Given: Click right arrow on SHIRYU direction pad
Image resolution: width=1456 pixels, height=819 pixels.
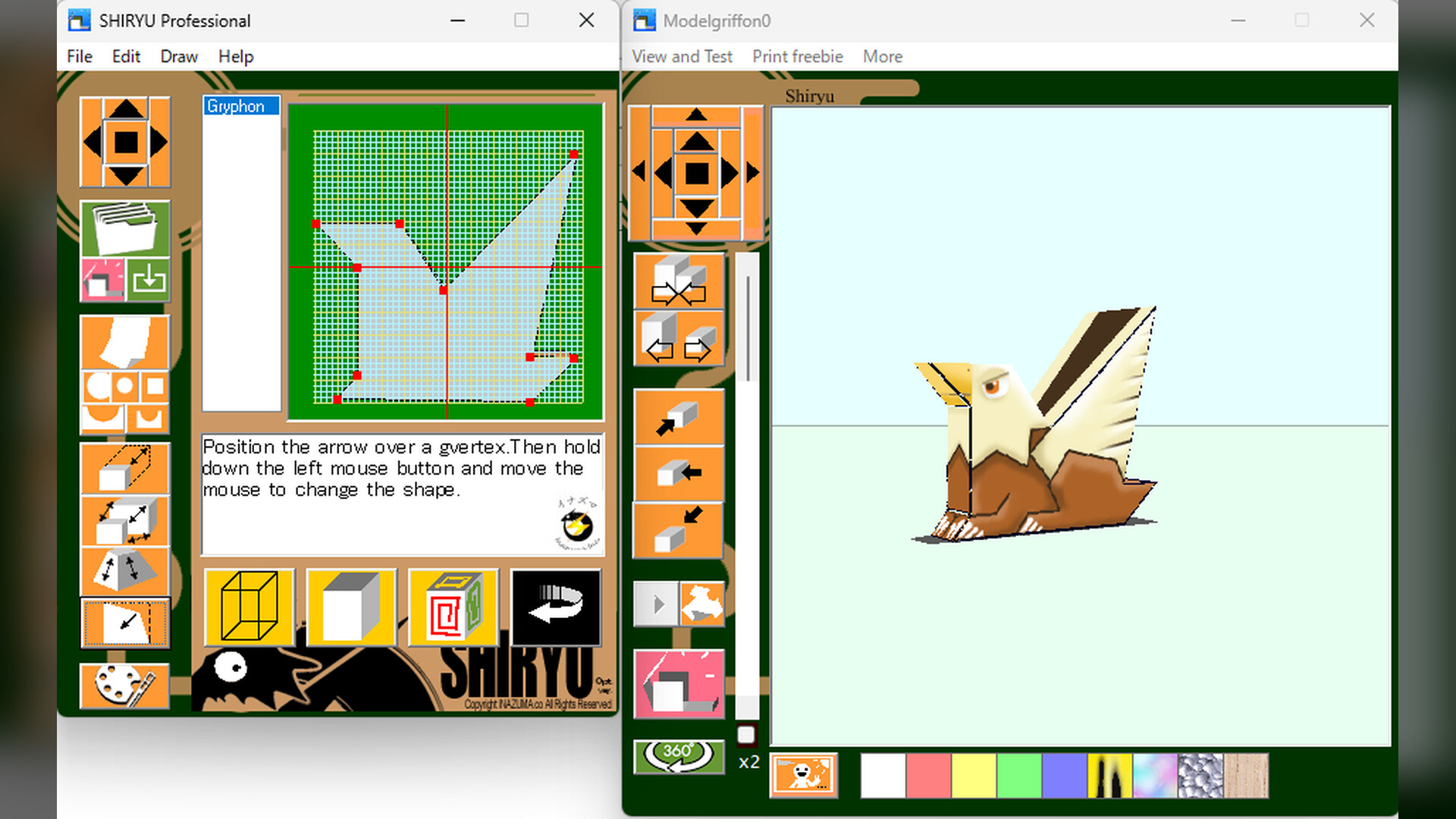Looking at the screenshot, I should [x=158, y=142].
